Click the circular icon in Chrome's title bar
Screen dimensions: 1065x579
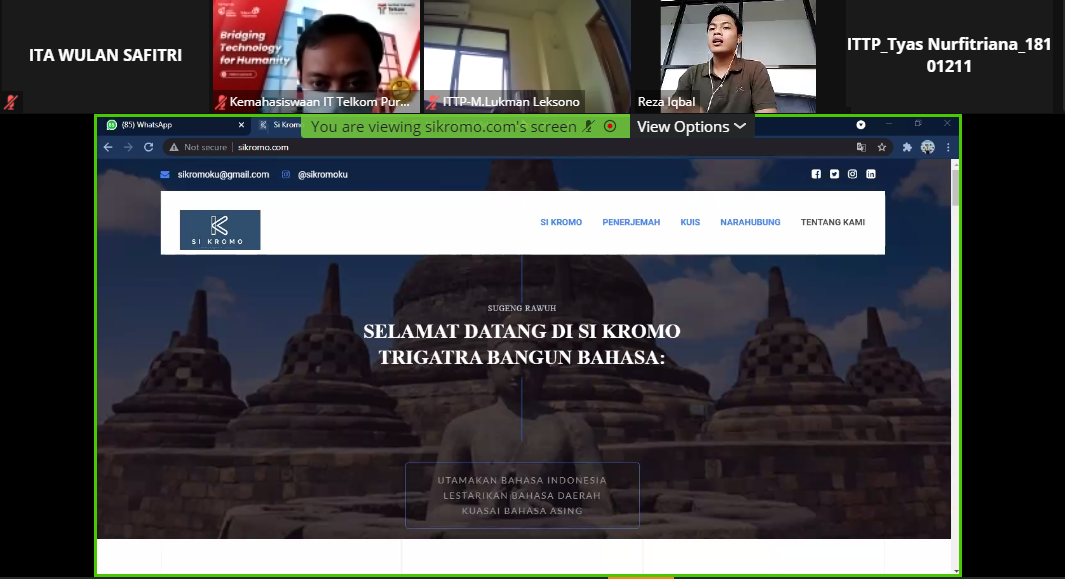861,124
